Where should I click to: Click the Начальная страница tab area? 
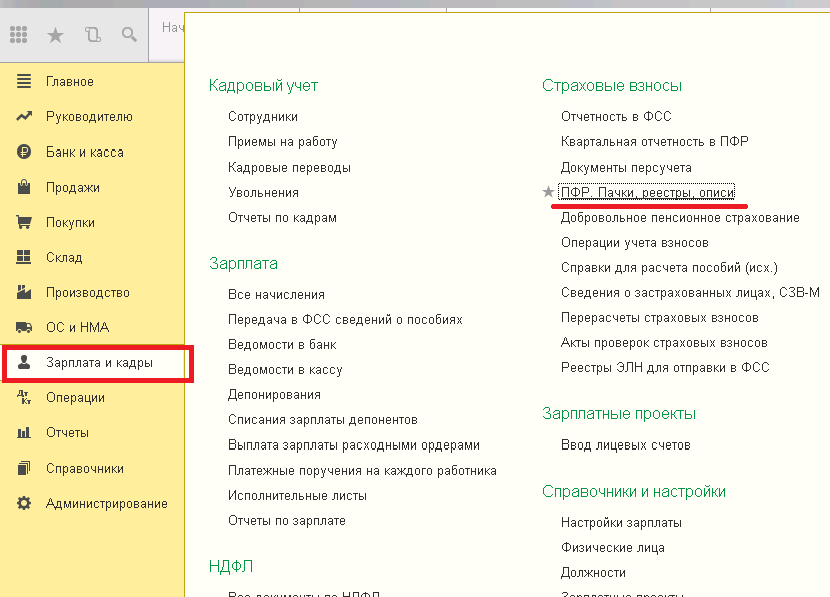coord(174,27)
